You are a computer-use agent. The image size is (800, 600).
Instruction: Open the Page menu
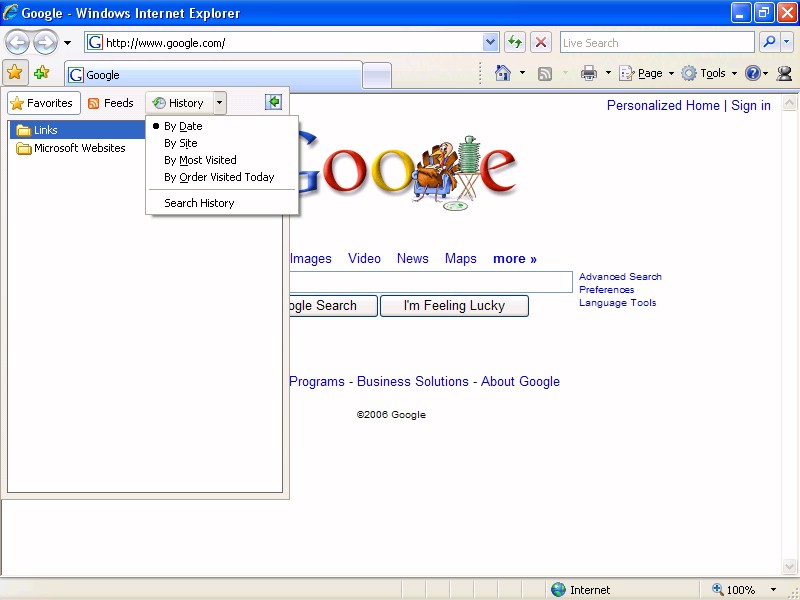point(646,73)
